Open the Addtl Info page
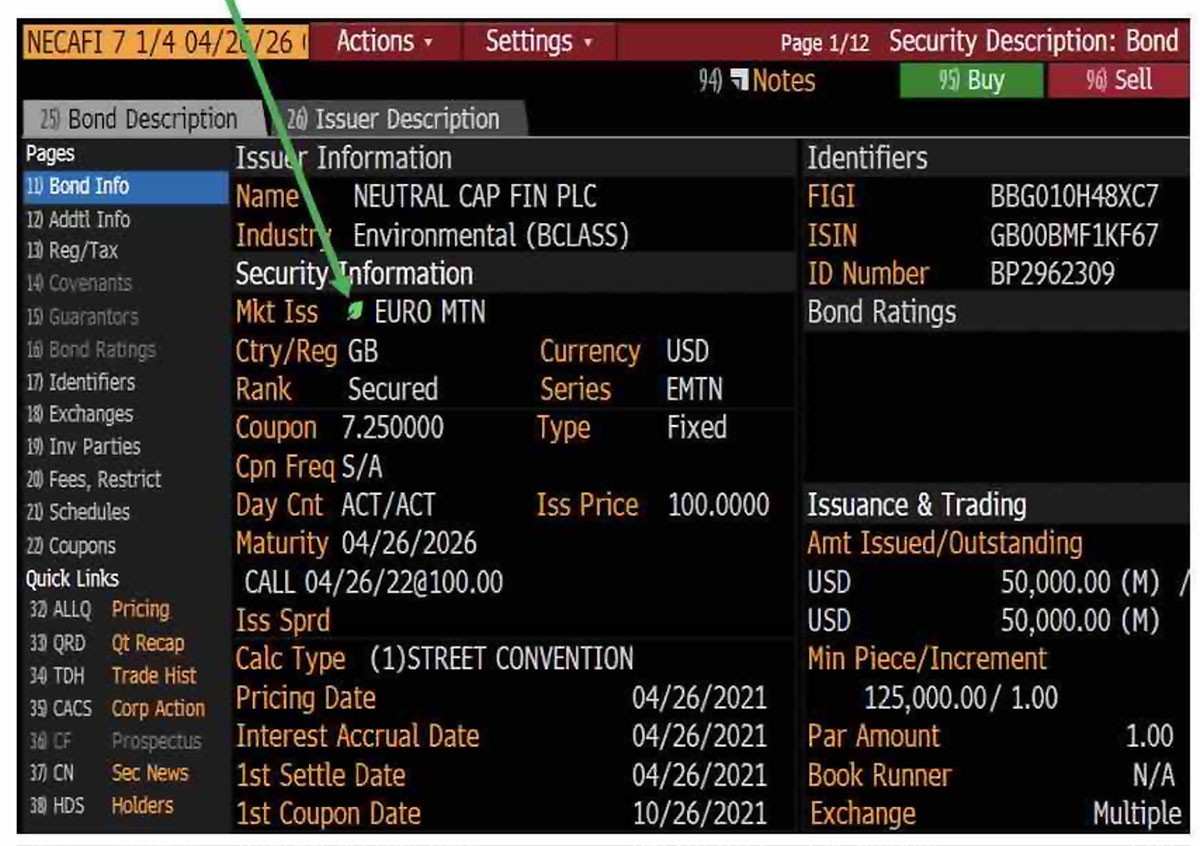Image resolution: width=1200 pixels, height=846 pixels. [x=80, y=219]
